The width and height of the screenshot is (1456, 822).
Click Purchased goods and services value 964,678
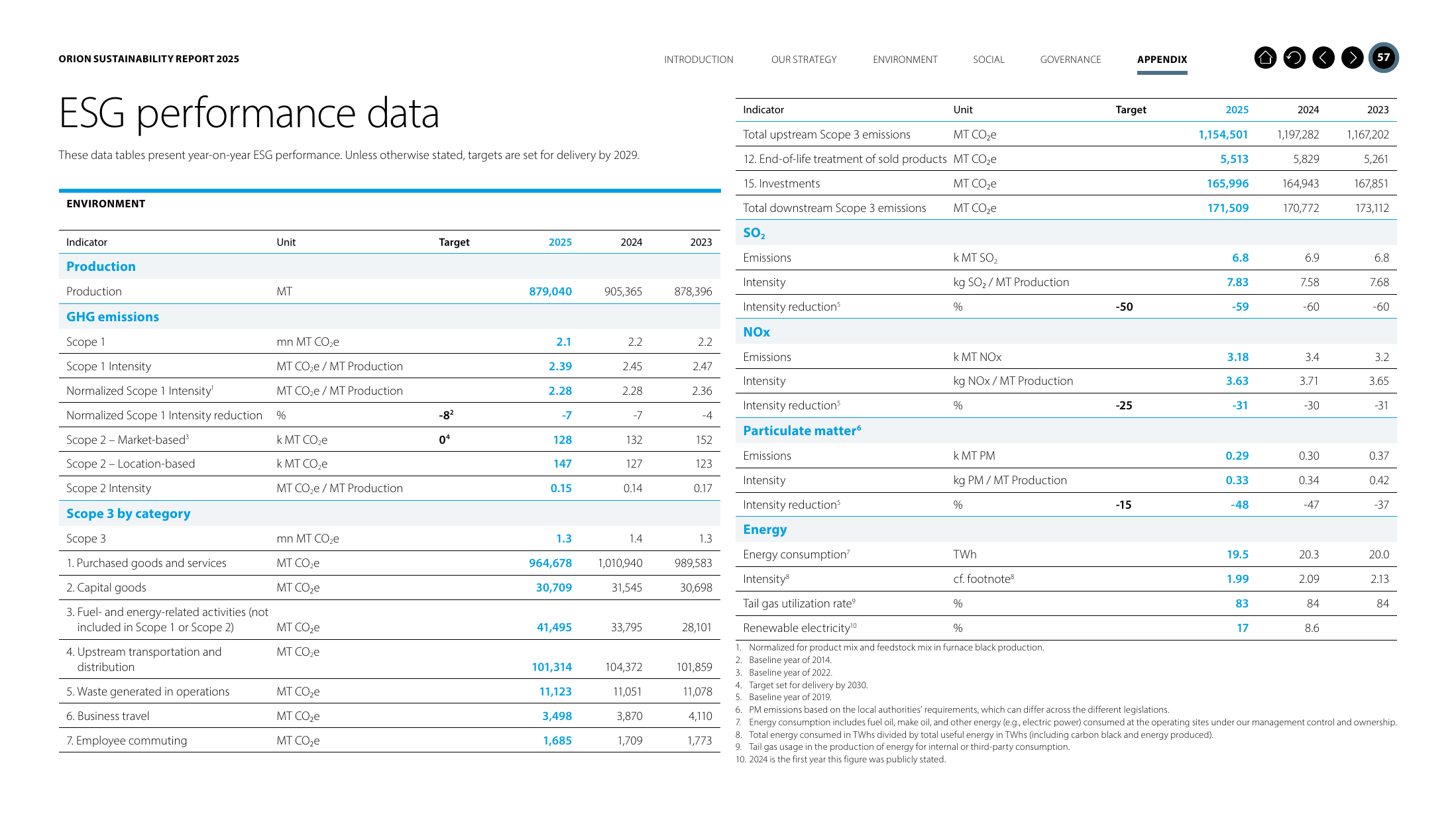coord(550,563)
